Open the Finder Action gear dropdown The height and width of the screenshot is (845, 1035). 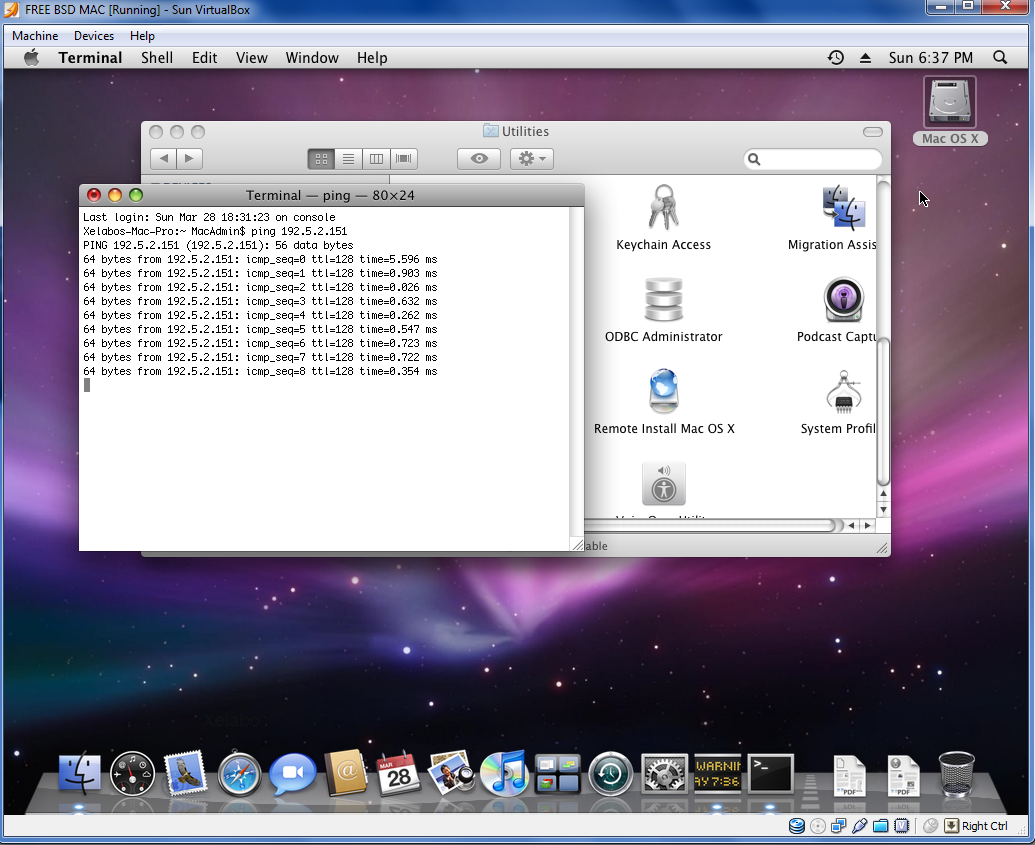(x=531, y=159)
